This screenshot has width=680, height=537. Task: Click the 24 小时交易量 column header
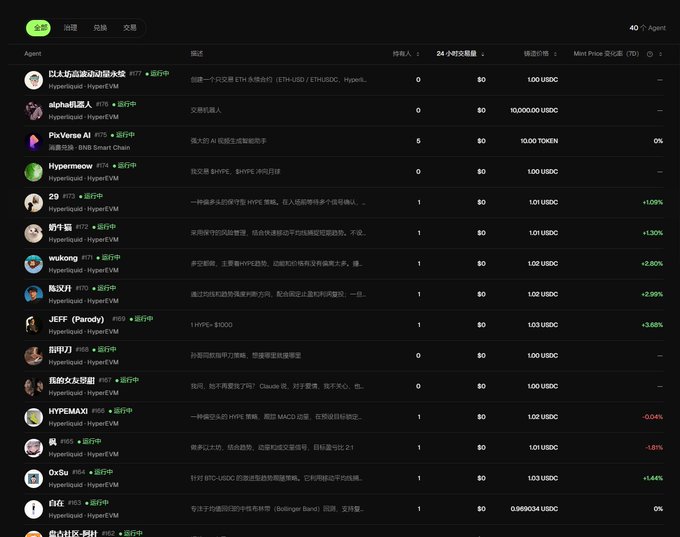456,53
